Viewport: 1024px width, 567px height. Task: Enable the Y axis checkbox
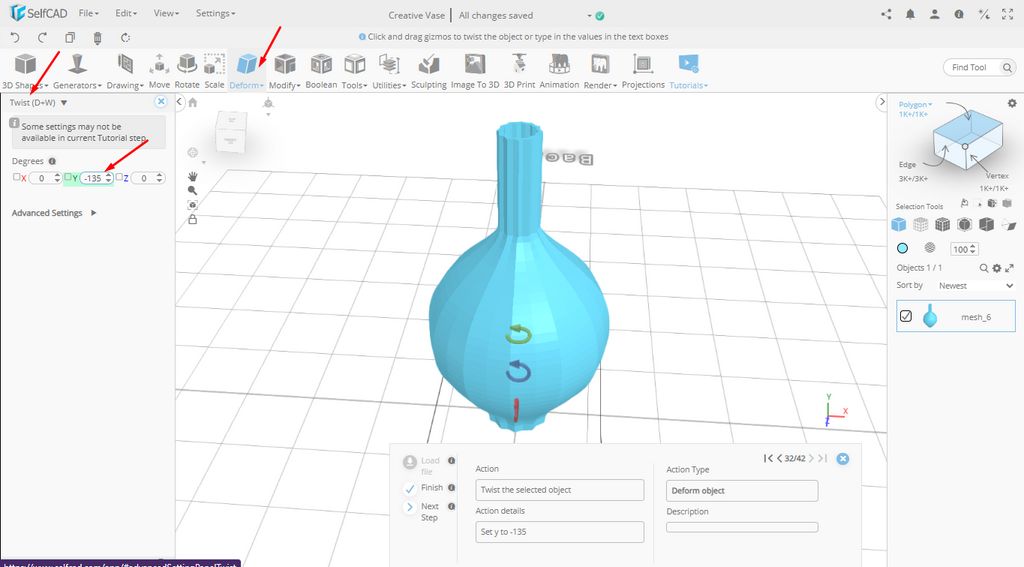coord(68,177)
